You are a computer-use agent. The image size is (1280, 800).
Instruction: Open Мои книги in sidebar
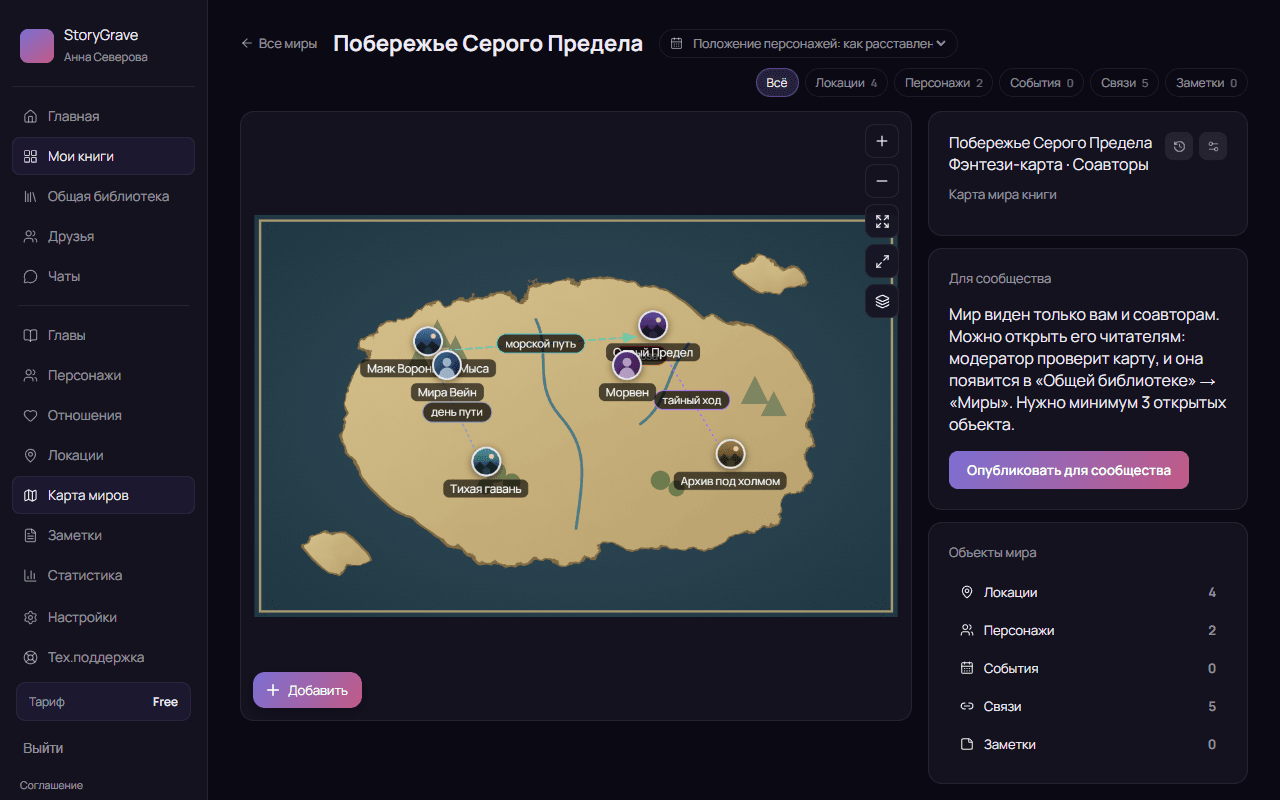click(103, 156)
